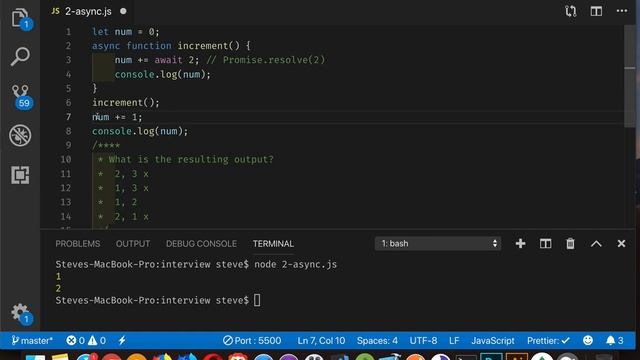Click the Prettier status item
640x360 pixels.
pyautogui.click(x=548, y=340)
